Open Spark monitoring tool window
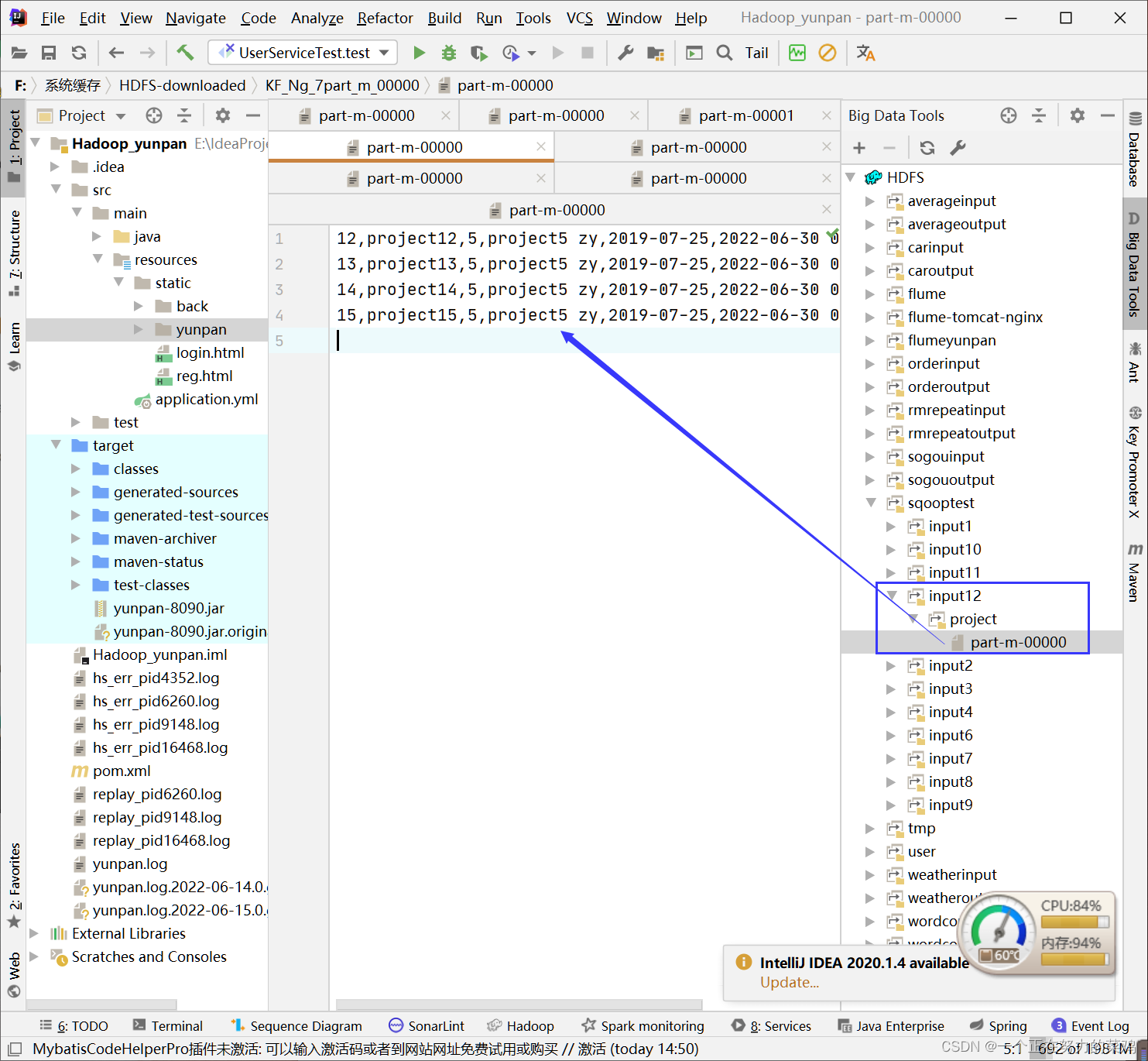The height and width of the screenshot is (1061, 1148). click(643, 1025)
